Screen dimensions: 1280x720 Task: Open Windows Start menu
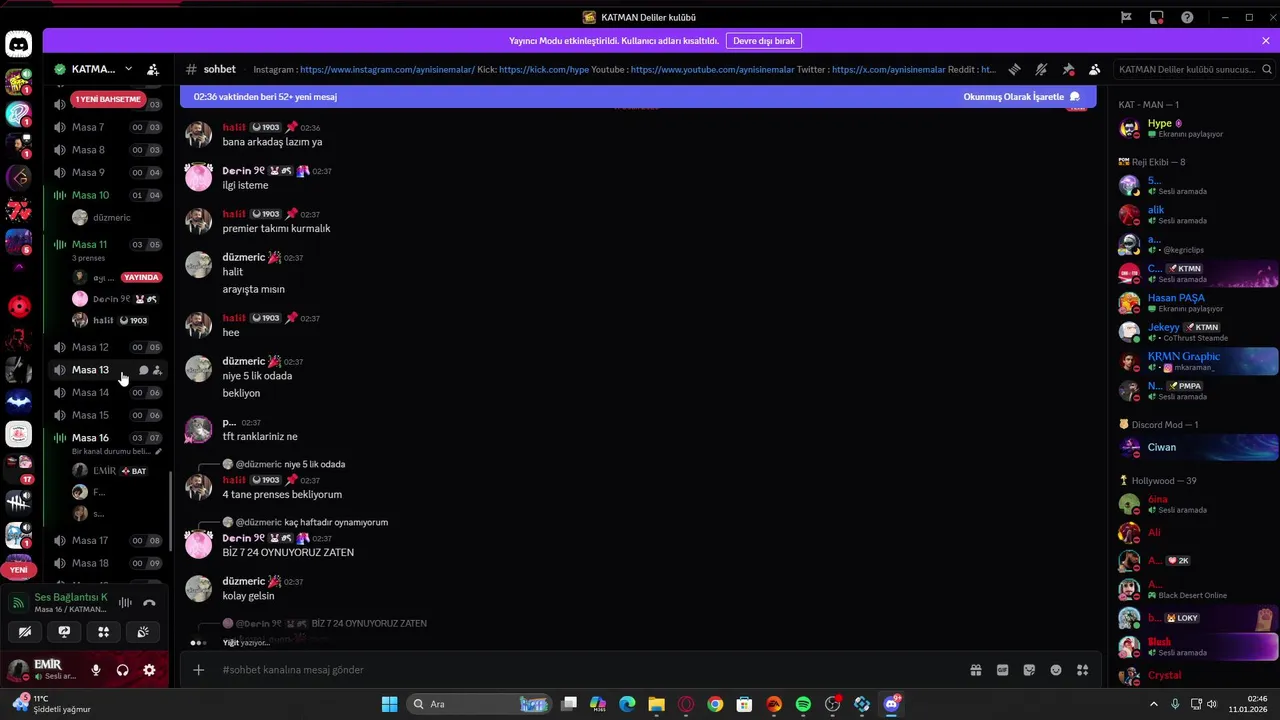389,704
